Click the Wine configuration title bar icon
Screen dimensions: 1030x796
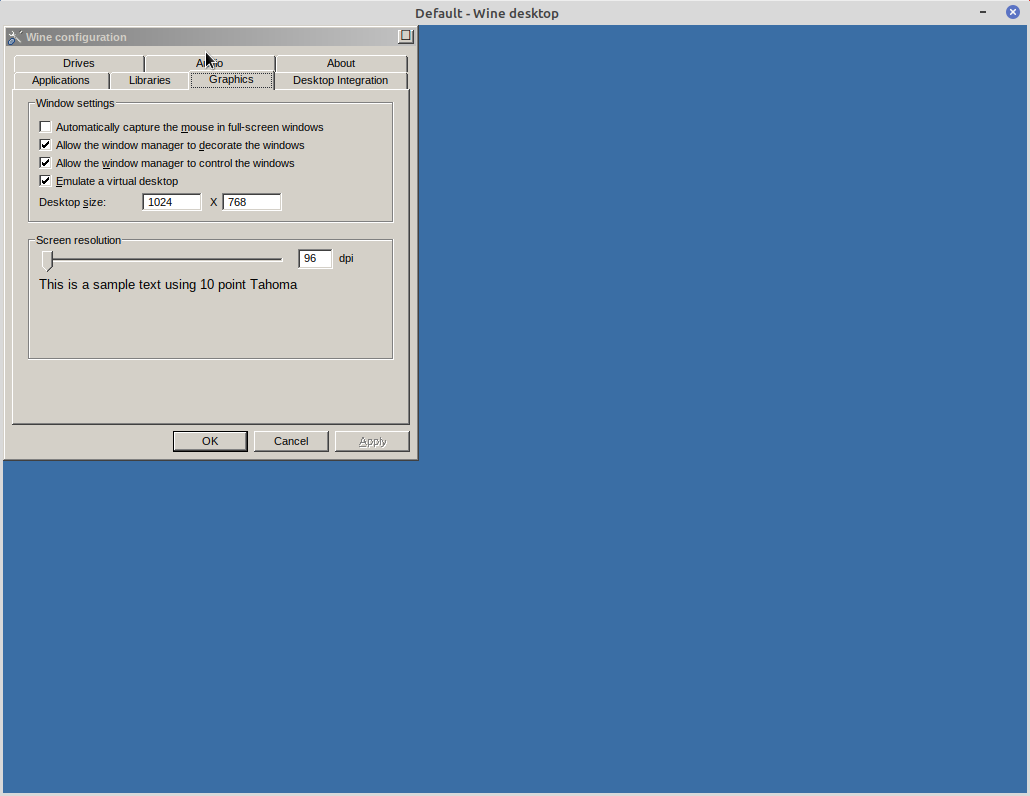[14, 37]
